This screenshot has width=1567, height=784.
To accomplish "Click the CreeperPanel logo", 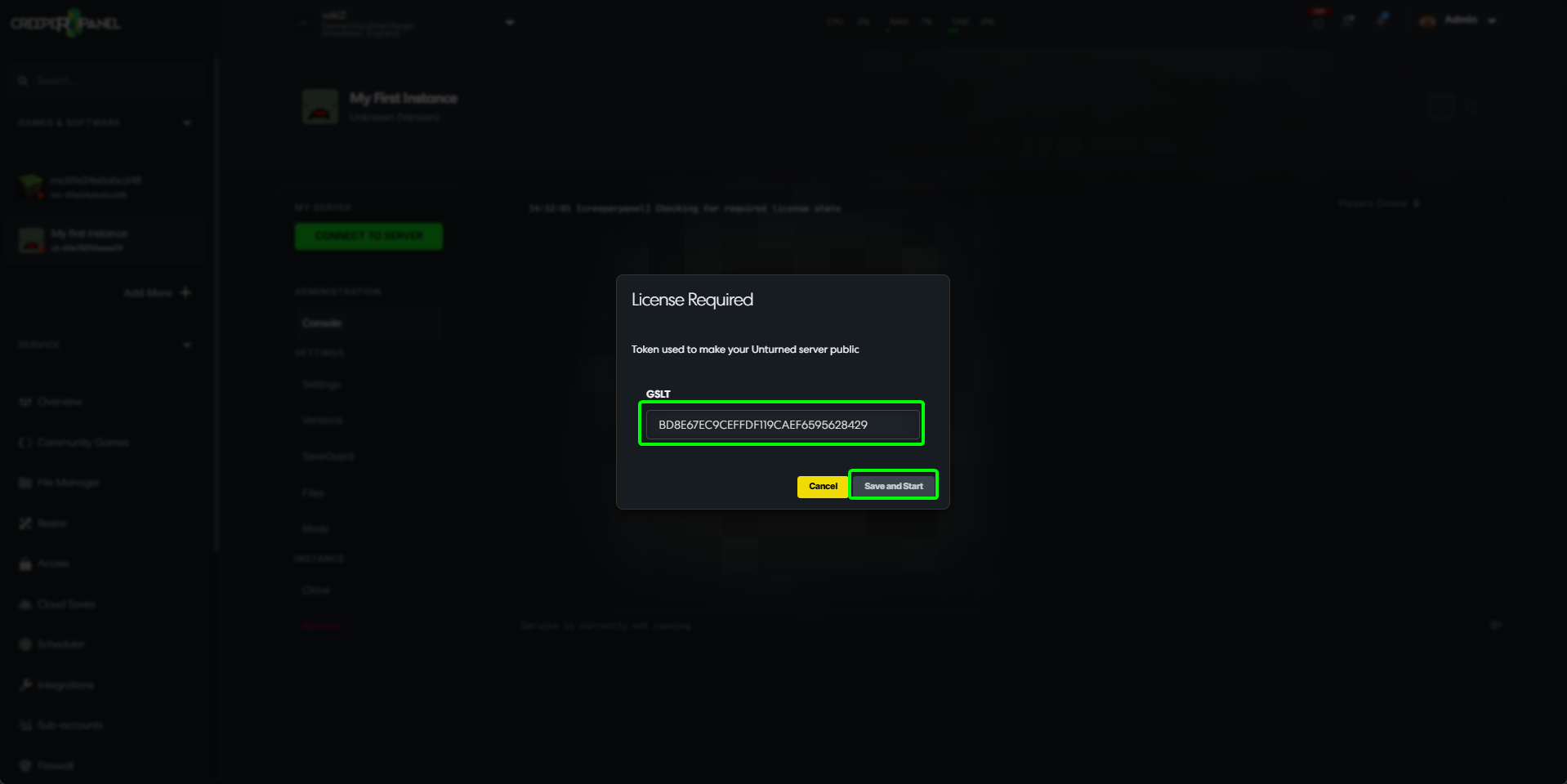I will (x=65, y=24).
